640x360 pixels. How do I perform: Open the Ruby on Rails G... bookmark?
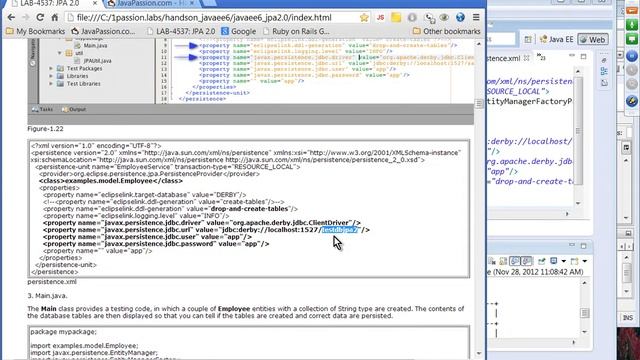[x=296, y=31]
